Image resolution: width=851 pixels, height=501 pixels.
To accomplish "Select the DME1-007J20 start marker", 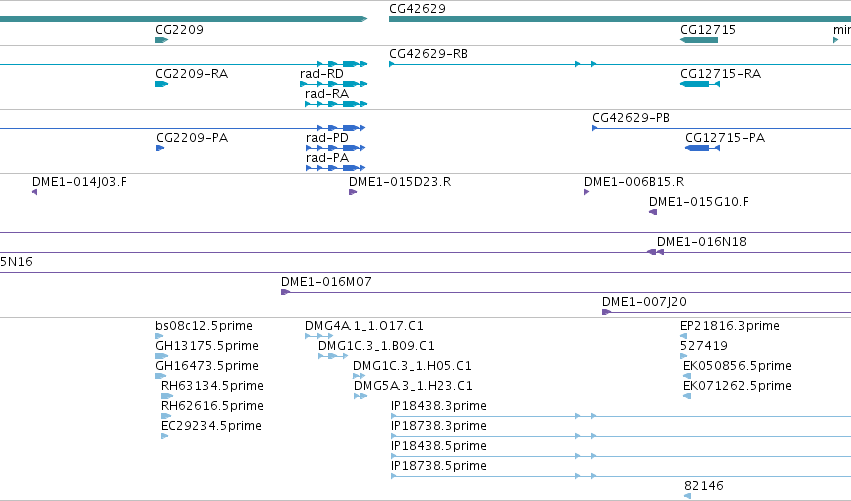I will pos(607,313).
